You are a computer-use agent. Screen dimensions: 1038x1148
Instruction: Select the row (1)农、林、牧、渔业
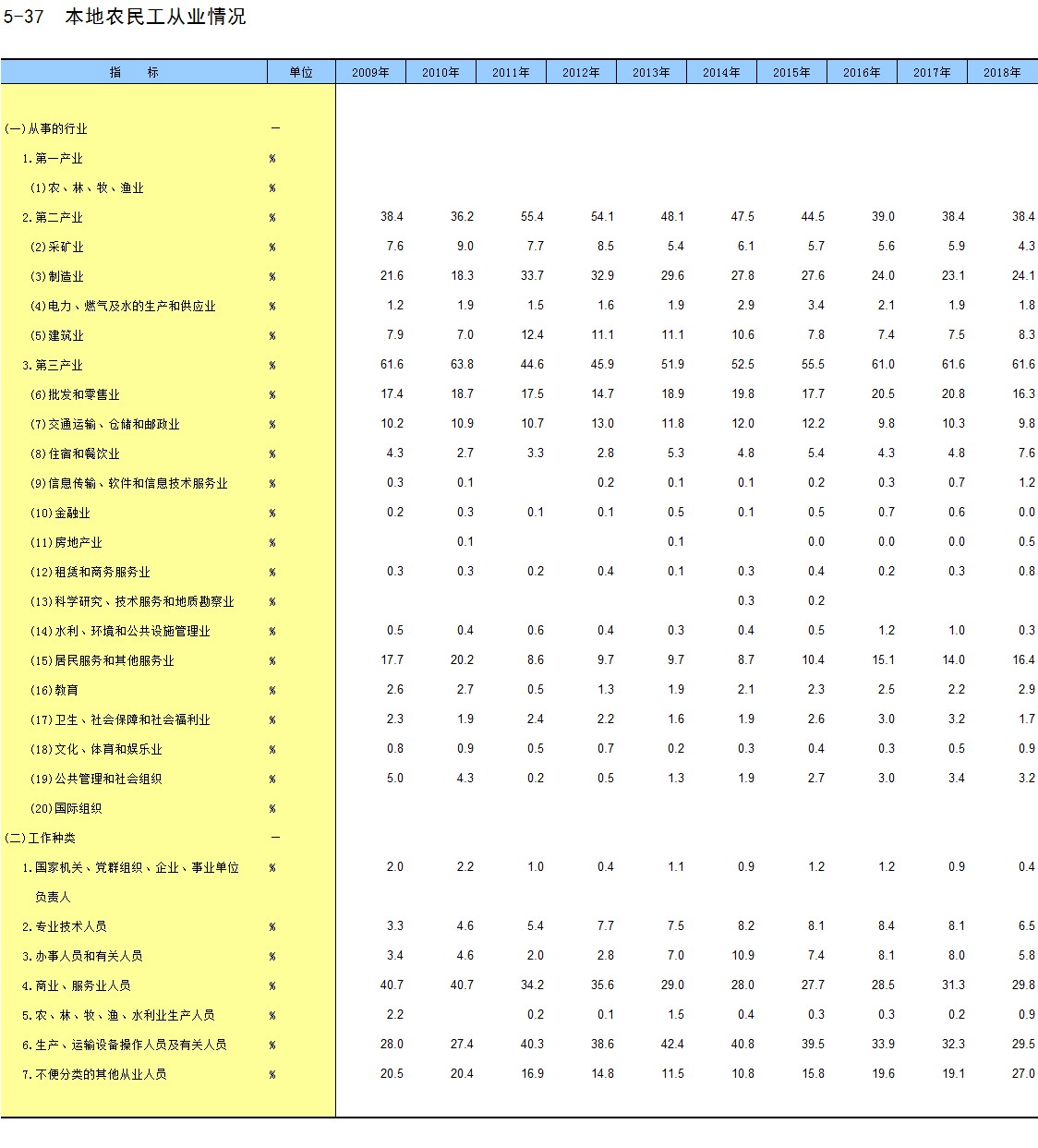click(87, 187)
